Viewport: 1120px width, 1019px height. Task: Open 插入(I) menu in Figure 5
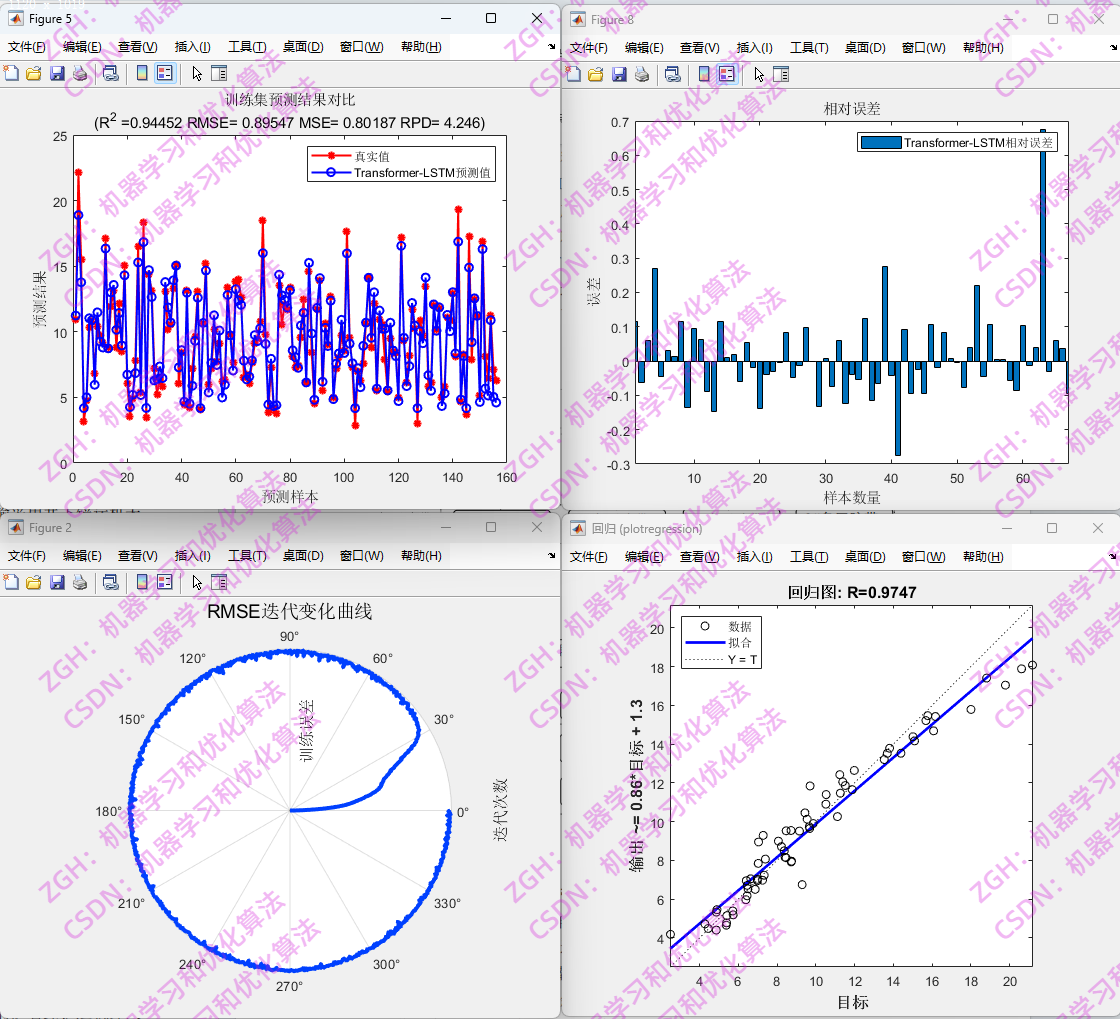192,46
